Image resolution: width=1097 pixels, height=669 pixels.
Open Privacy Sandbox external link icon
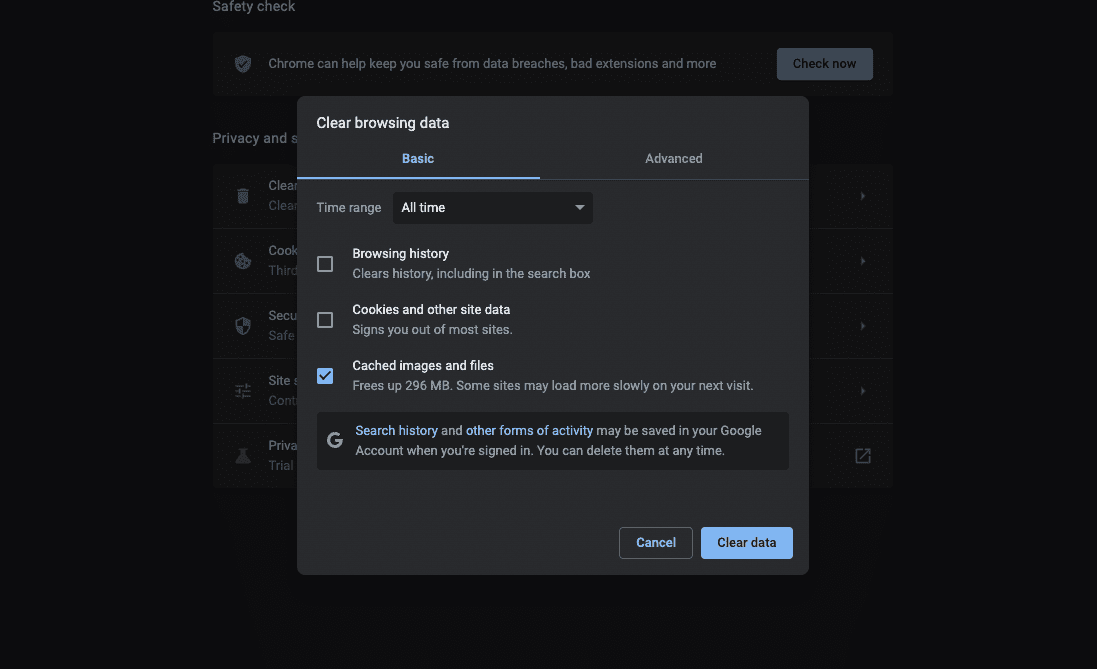[x=863, y=456]
